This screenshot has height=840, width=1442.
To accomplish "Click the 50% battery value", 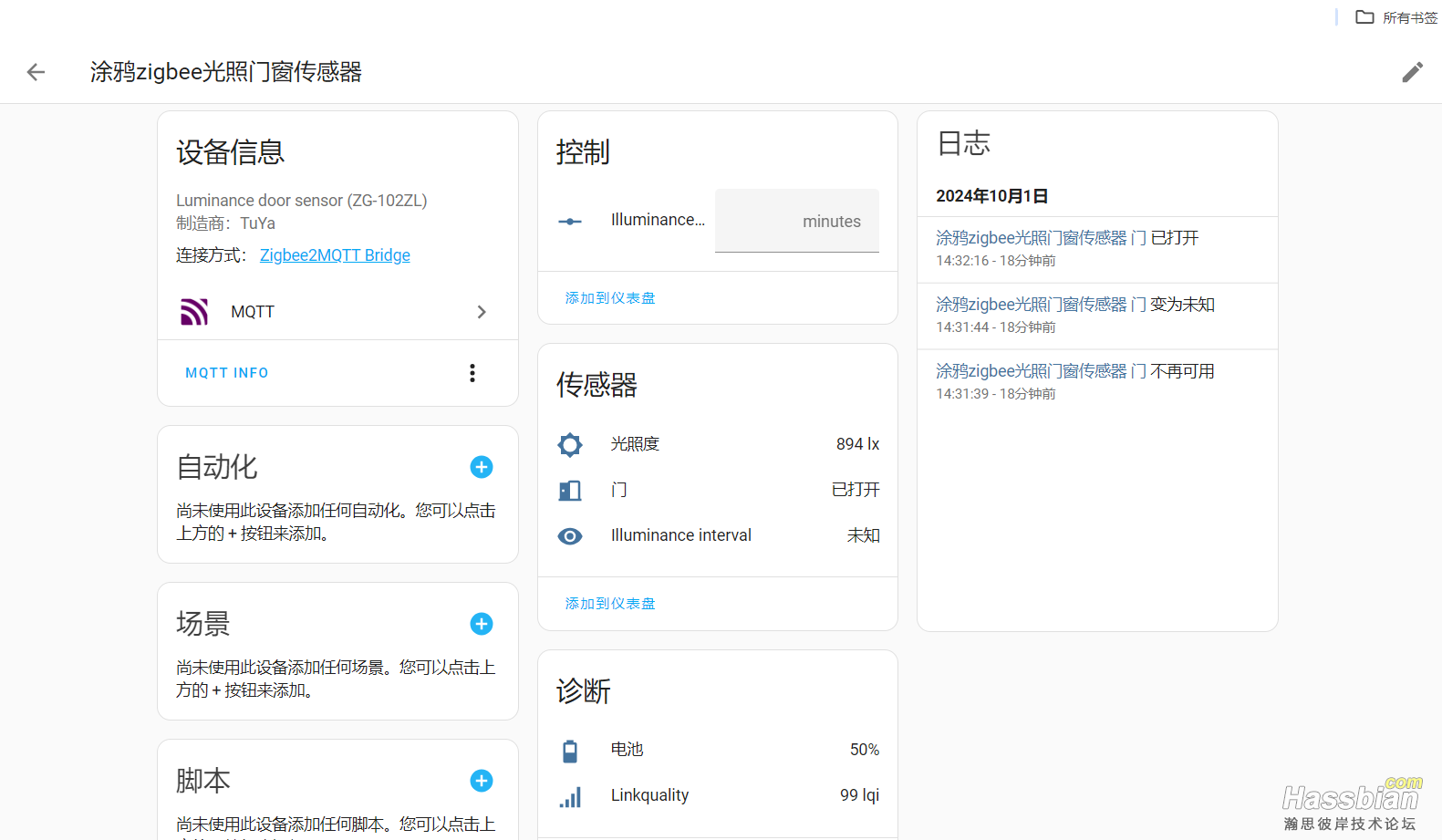I will (865, 750).
